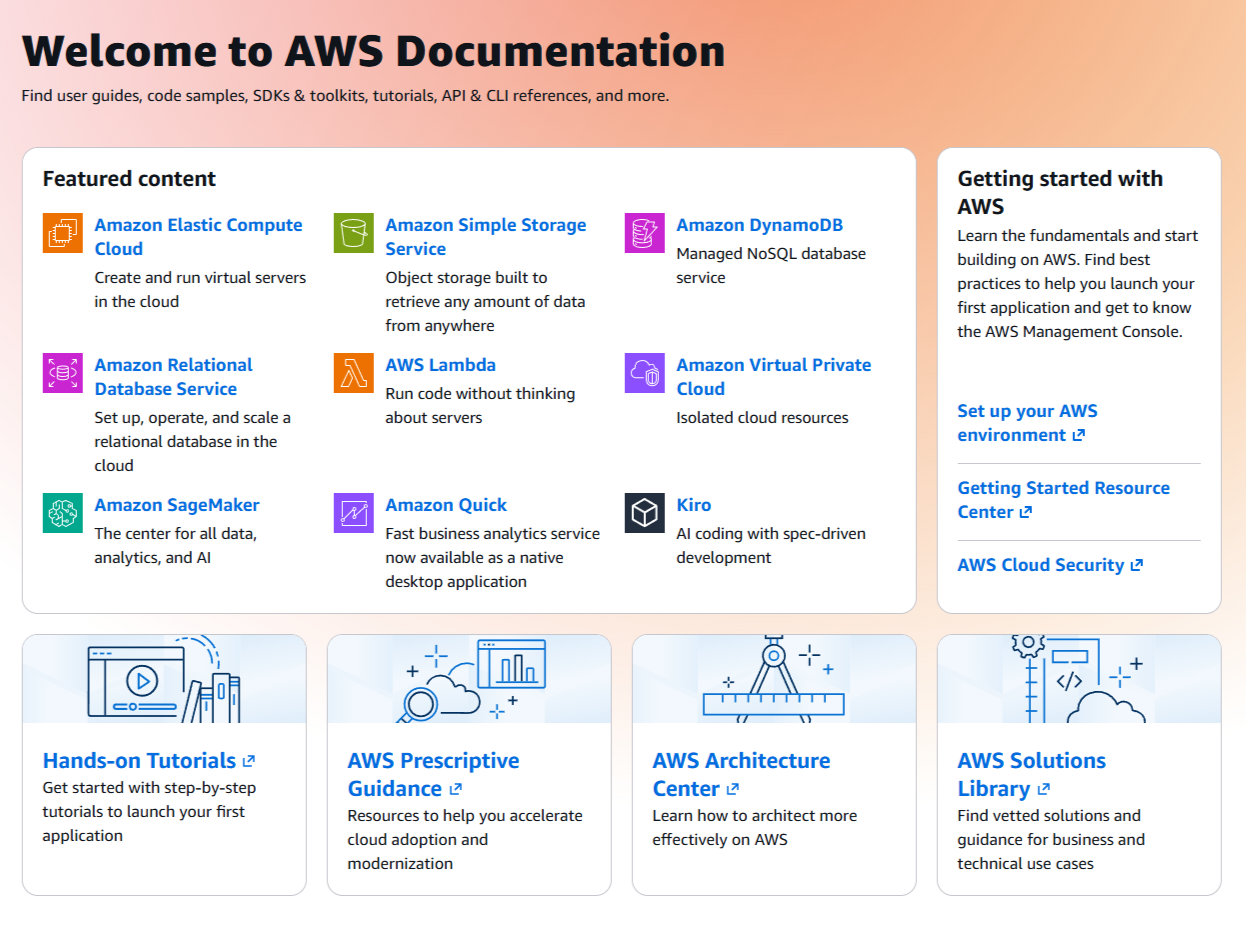Click the orange Amazon EC2 service icon
Screen dimensions: 1246x935
click(x=63, y=233)
